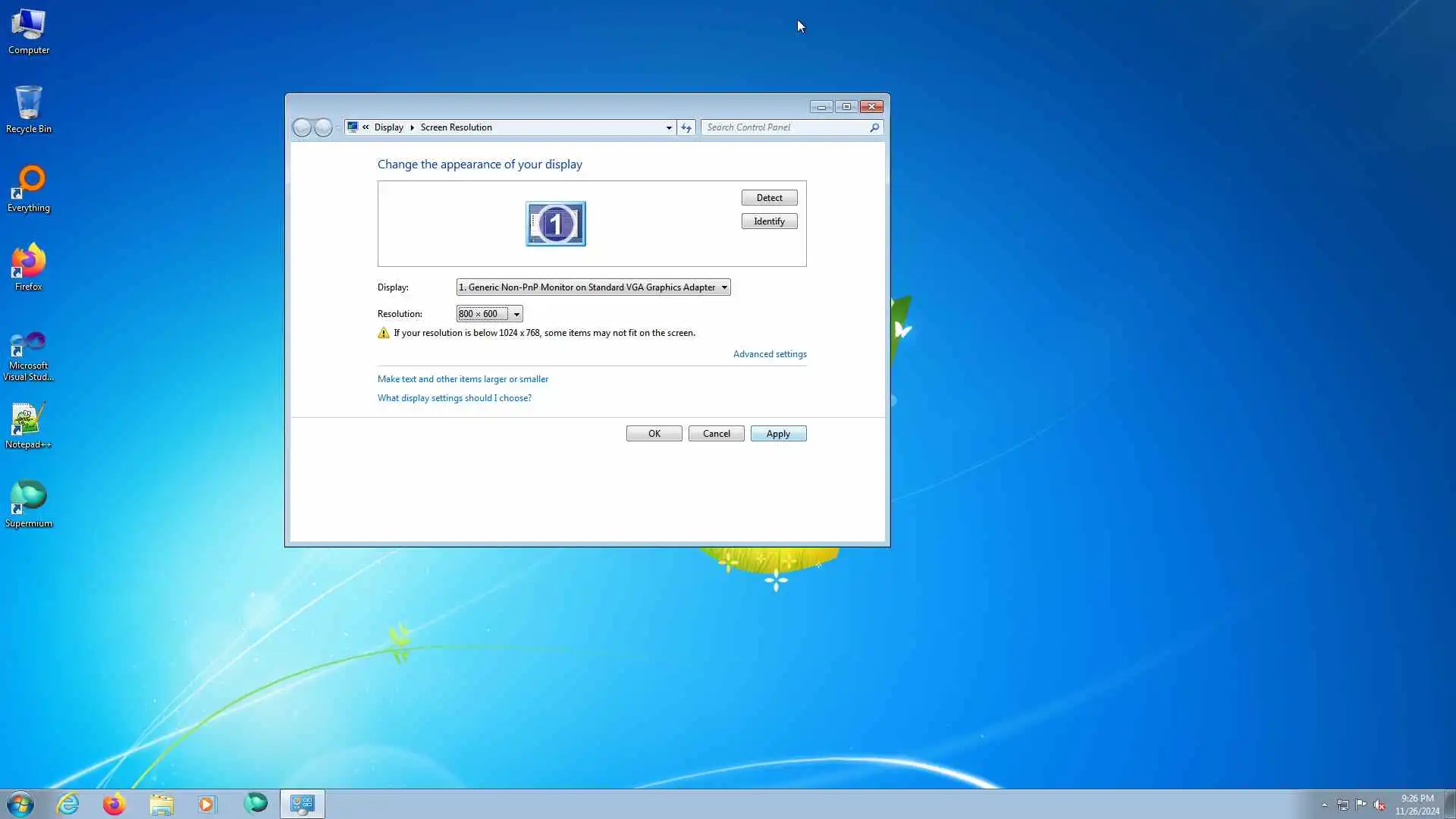Click the Start orb button
Viewport: 1456px width, 819px height.
pyautogui.click(x=20, y=804)
